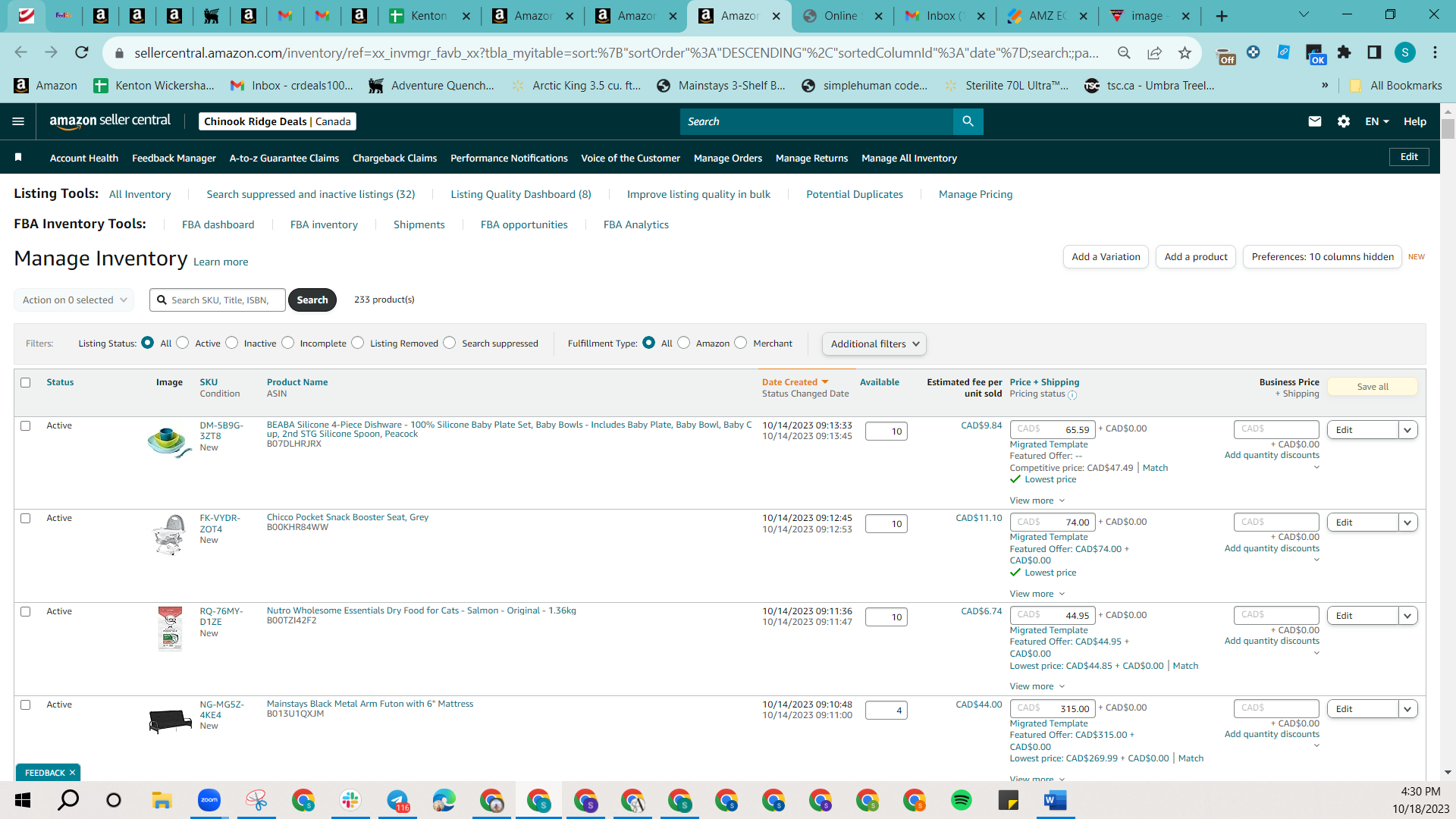Open Feedback Manager in the favorites bar
The width and height of the screenshot is (1456, 819).
click(174, 158)
